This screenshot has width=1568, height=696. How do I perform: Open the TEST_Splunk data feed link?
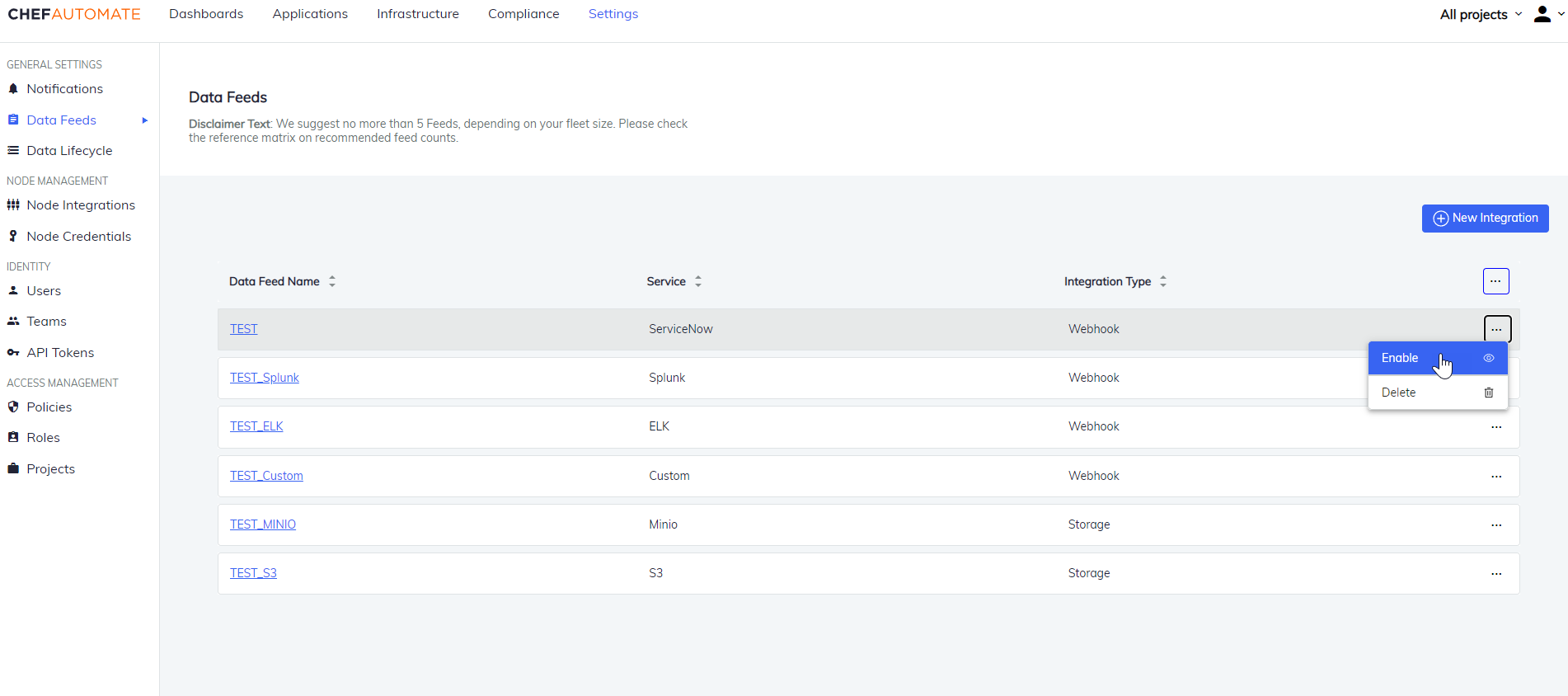(x=264, y=378)
